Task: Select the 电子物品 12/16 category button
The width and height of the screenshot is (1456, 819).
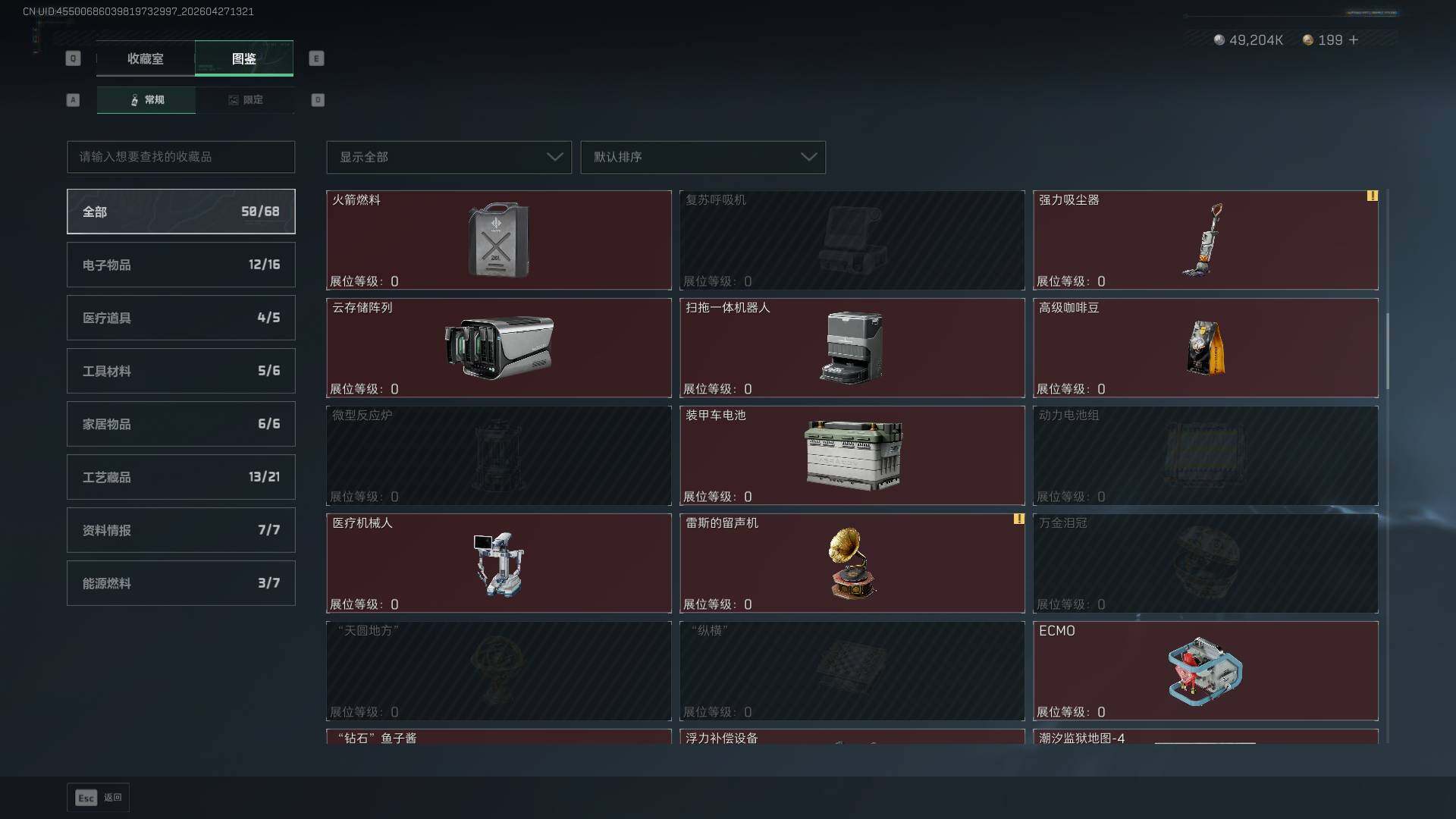Action: [181, 265]
